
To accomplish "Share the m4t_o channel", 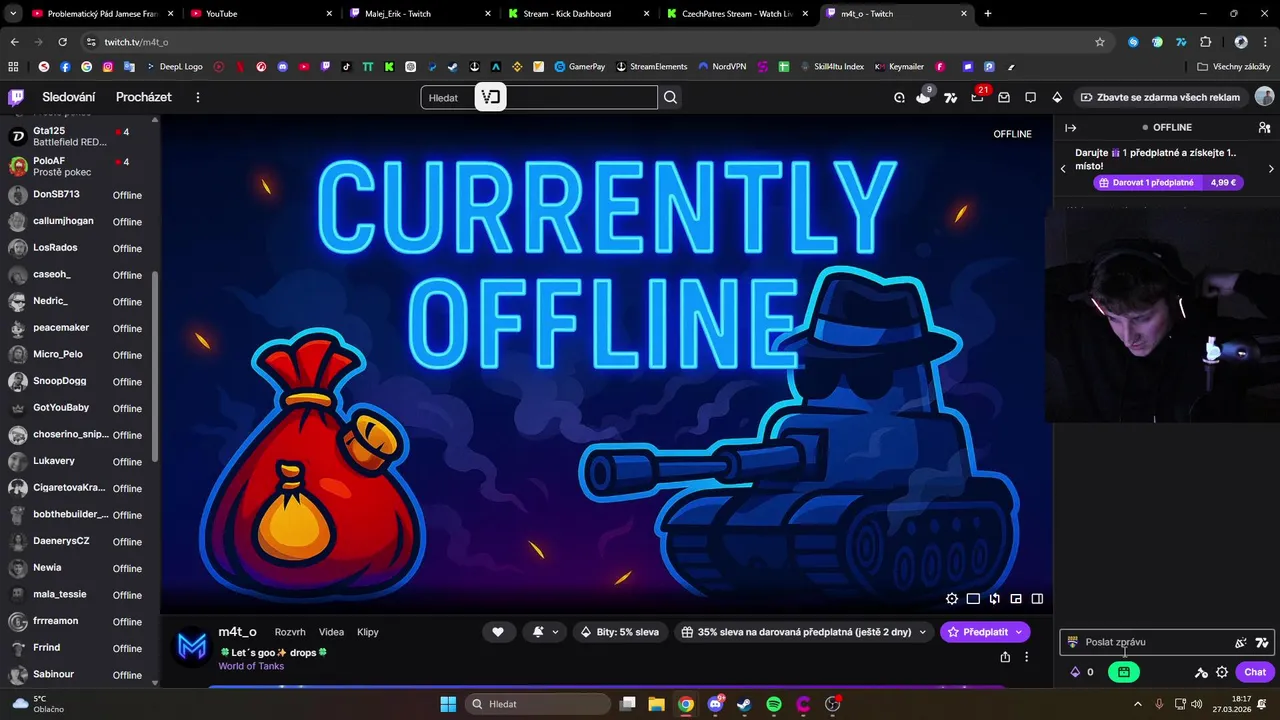I will click(x=1005, y=657).
